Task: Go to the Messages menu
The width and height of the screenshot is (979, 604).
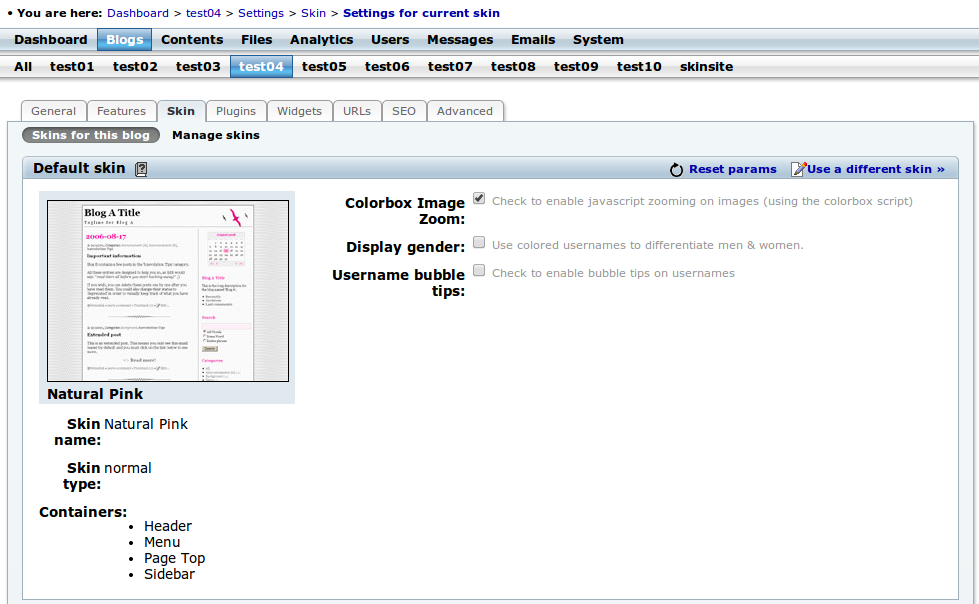Action: click(460, 40)
